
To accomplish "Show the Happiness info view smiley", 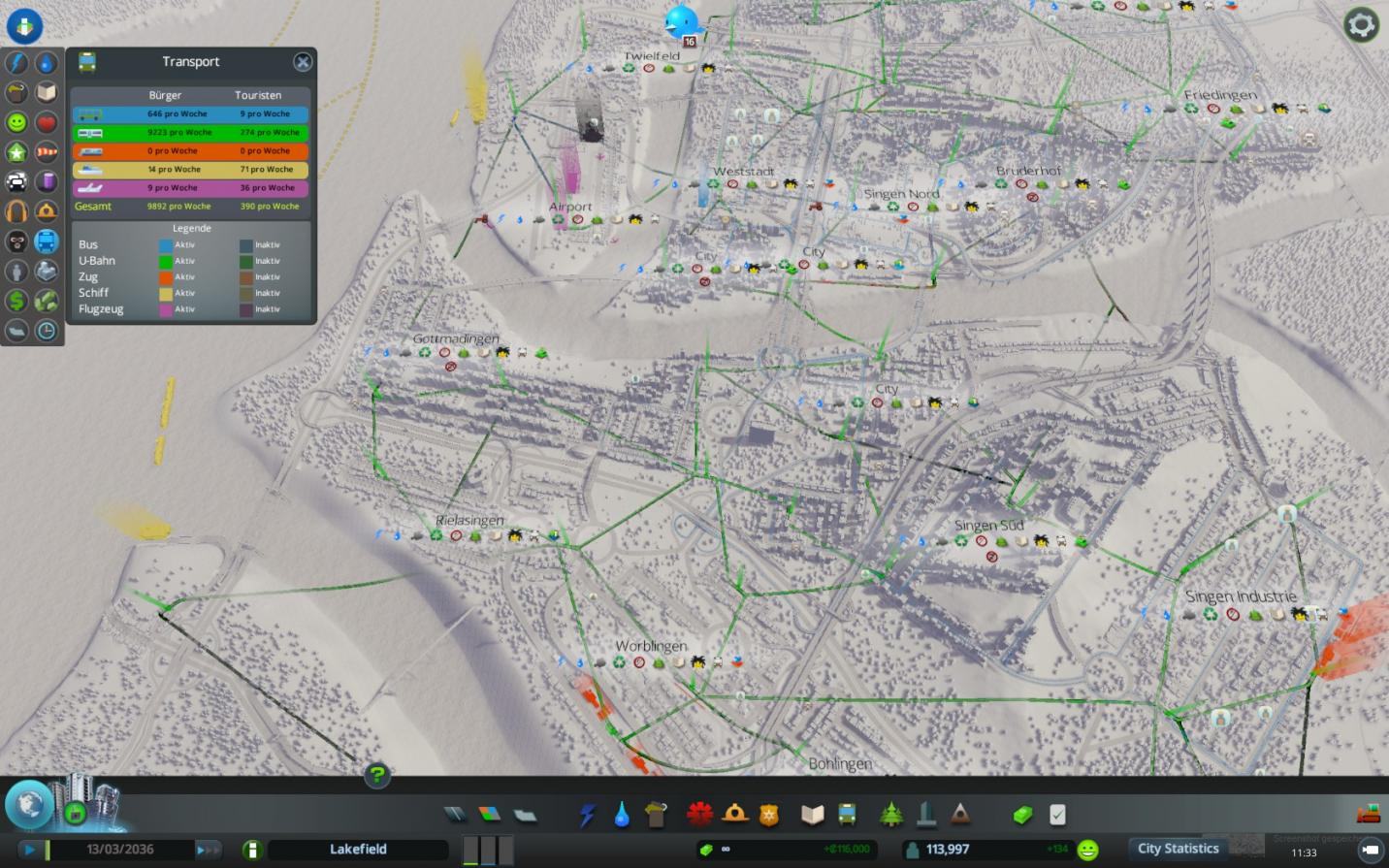I will 16,122.
